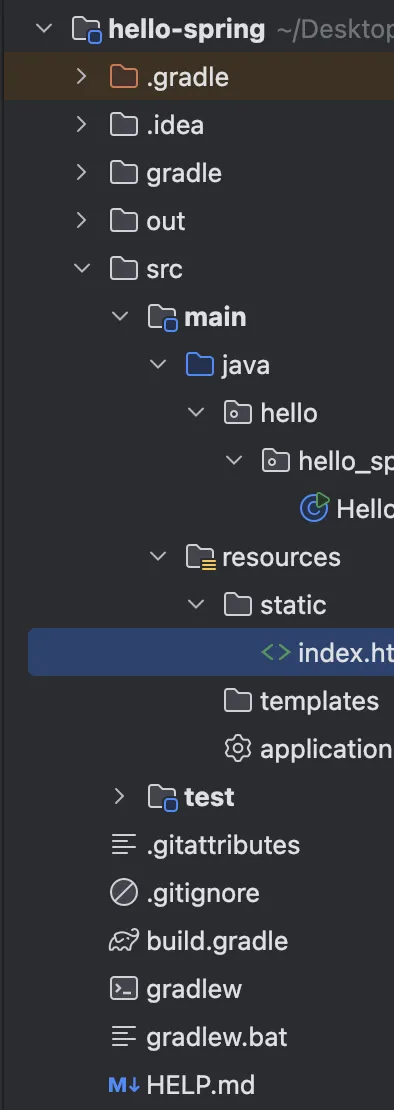Click the hello package icon
This screenshot has width=394, height=1110.
click(238, 413)
